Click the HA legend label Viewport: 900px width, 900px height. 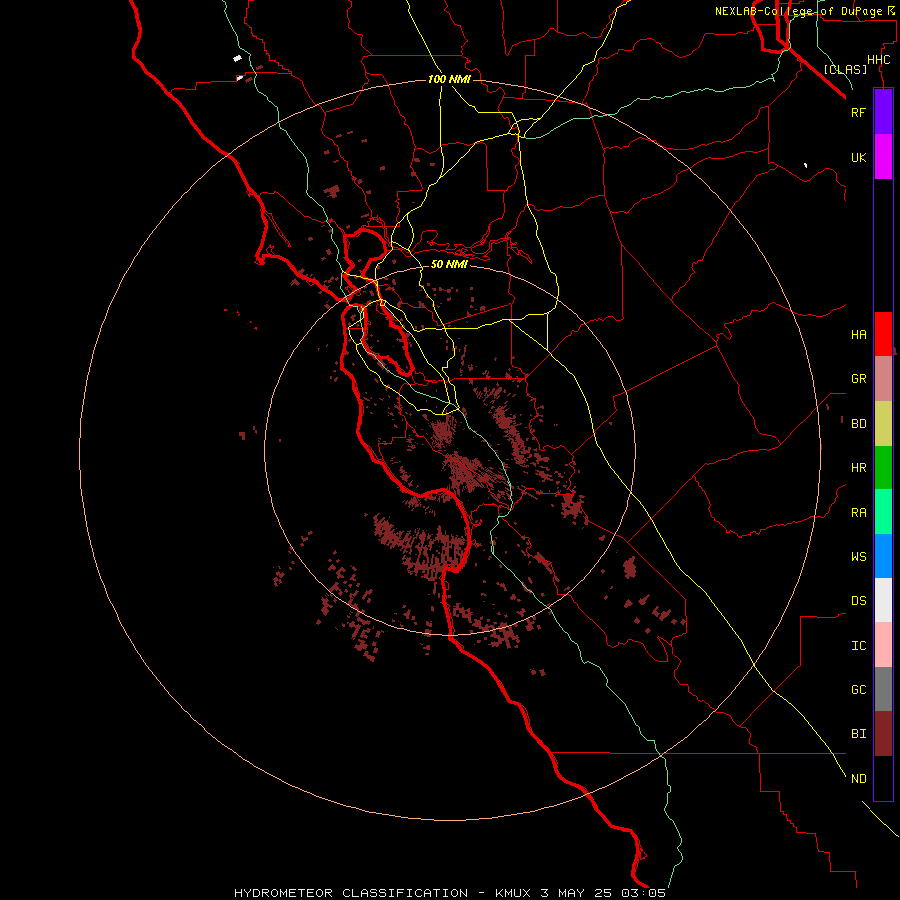pos(858,334)
